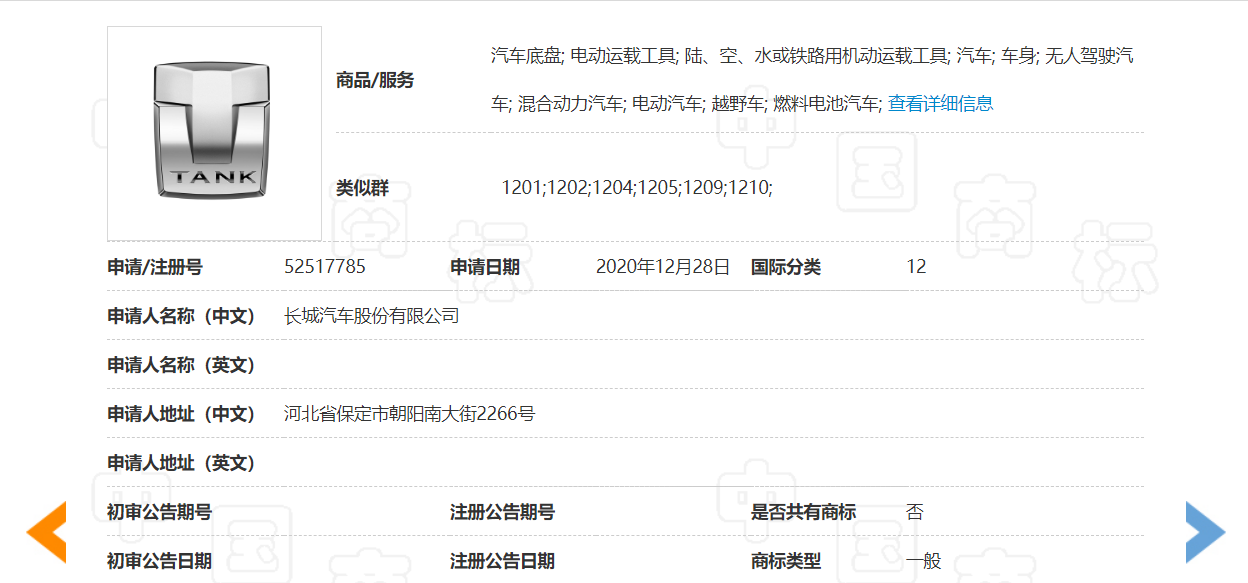Click the 是否共有商标 value 否
Image resolution: width=1248 pixels, height=583 pixels.
coord(915,512)
